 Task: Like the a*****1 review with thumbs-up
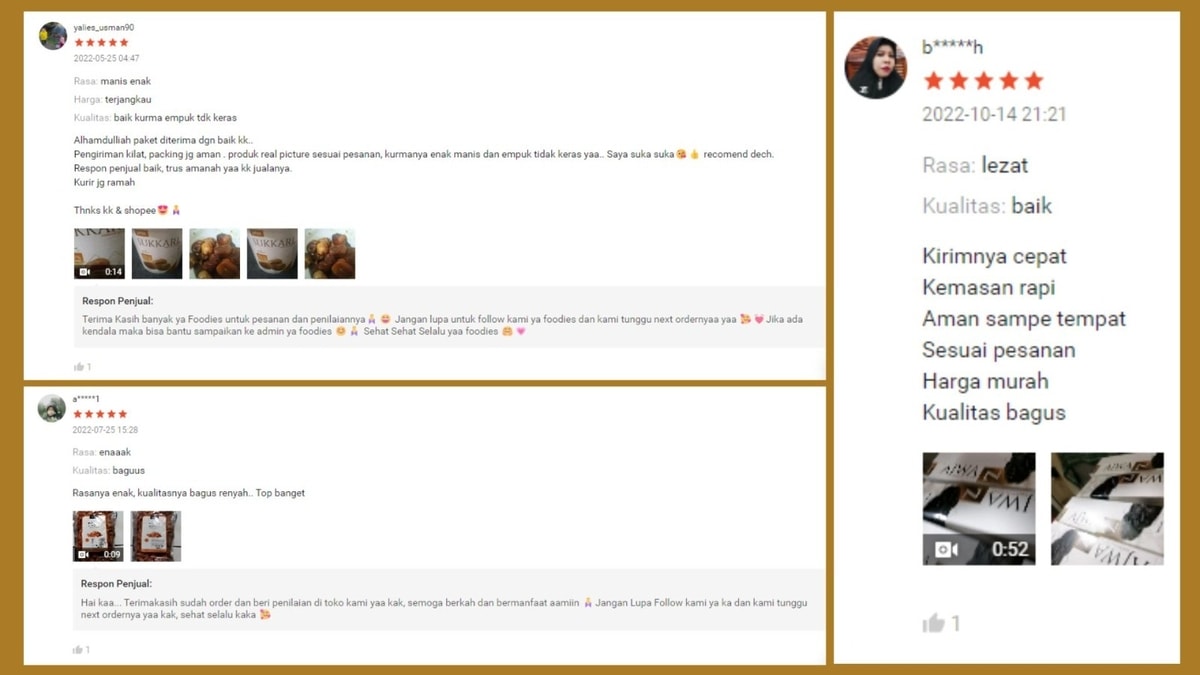click(x=78, y=650)
